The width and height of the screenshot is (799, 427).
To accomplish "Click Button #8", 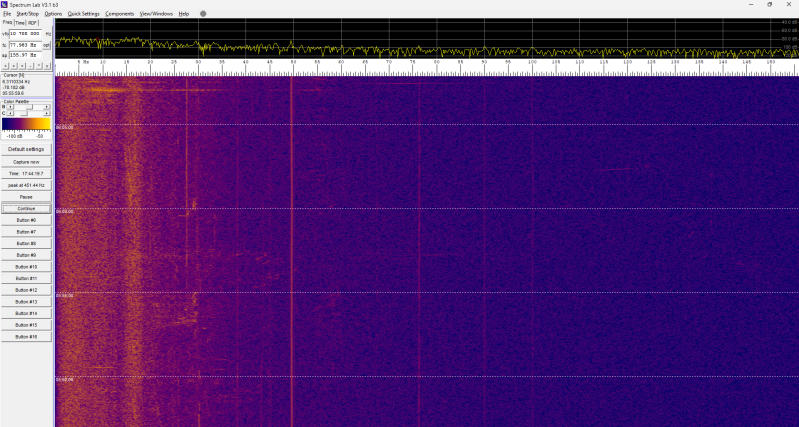I will (x=26, y=244).
